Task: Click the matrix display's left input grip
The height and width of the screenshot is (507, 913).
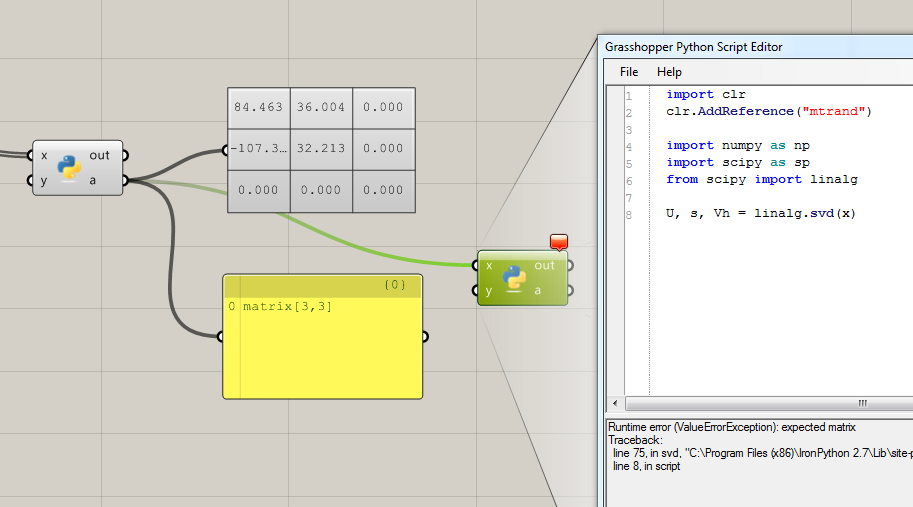Action: coord(225,150)
